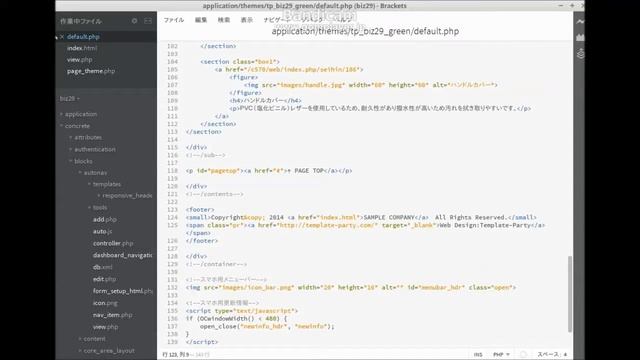
Task: Open the 検索 menu
Action: pos(224,20)
